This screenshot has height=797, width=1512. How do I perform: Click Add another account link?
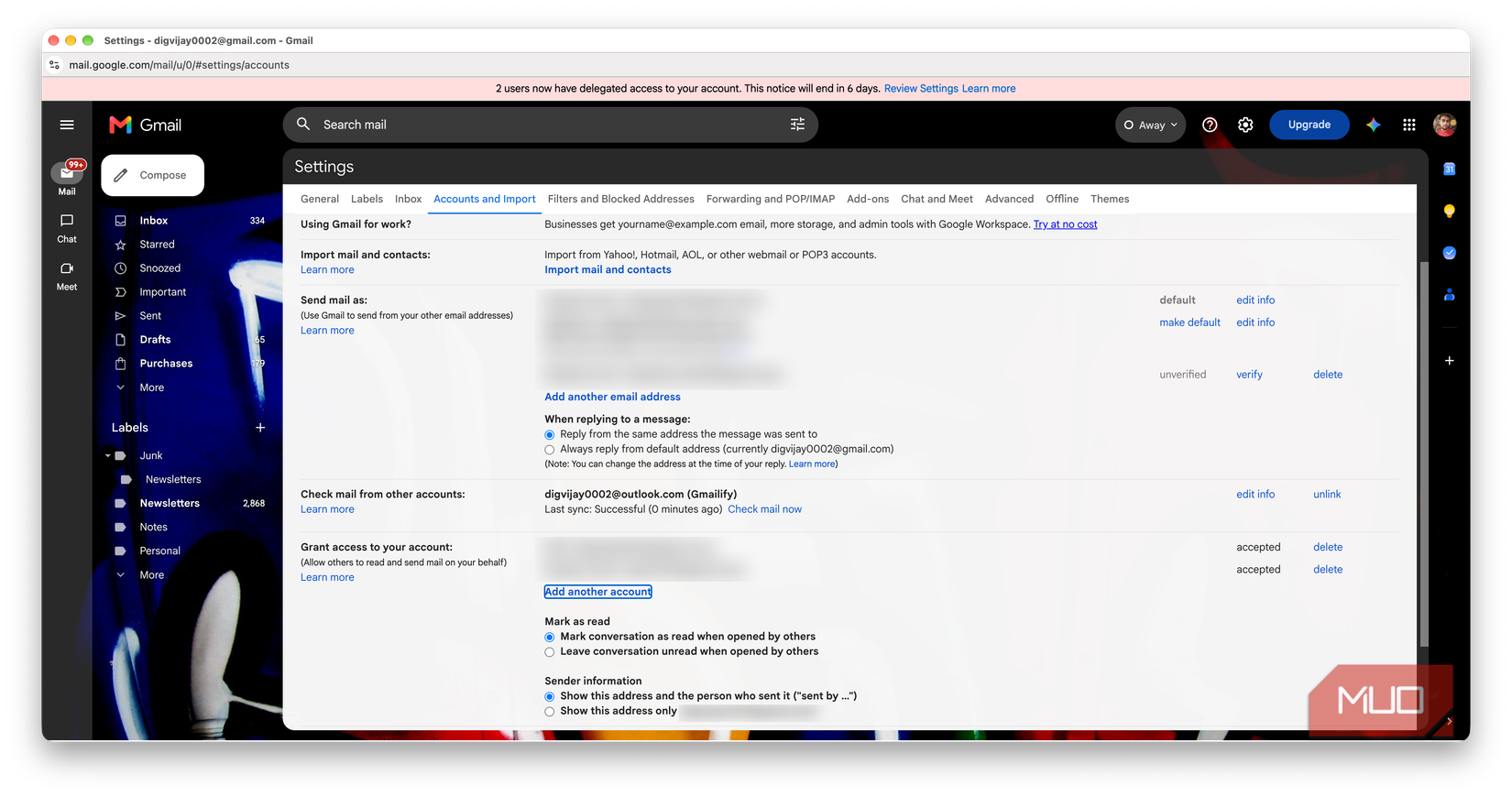598,592
